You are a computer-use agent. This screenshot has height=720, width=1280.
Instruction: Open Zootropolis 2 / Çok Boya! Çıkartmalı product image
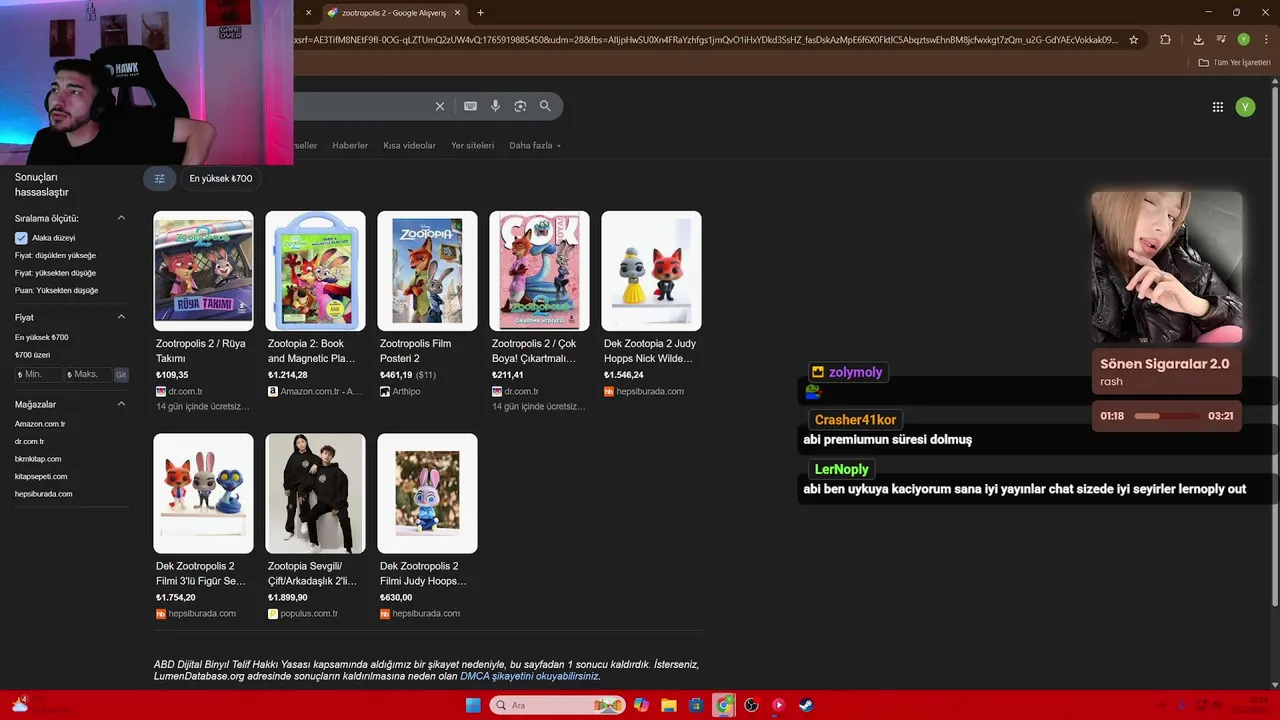click(539, 271)
